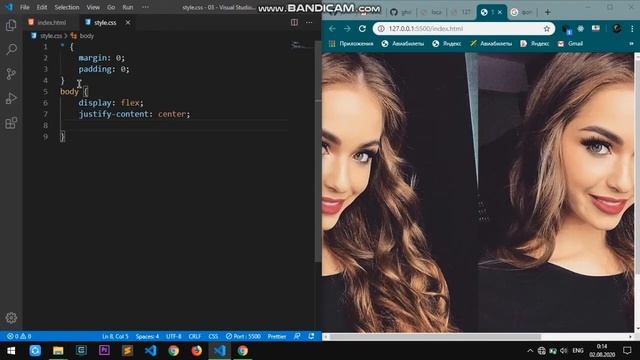
Task: Open the Source Control view
Action: pos(11,74)
